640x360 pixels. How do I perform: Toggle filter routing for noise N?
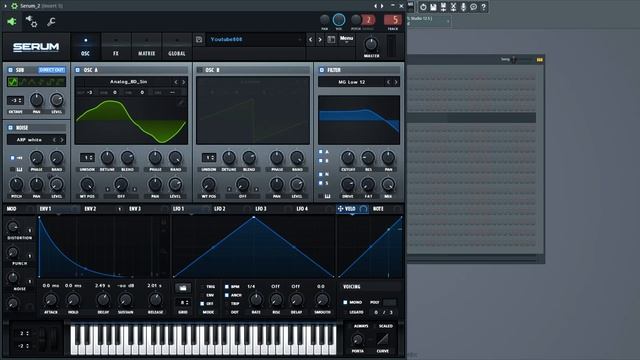[320, 174]
